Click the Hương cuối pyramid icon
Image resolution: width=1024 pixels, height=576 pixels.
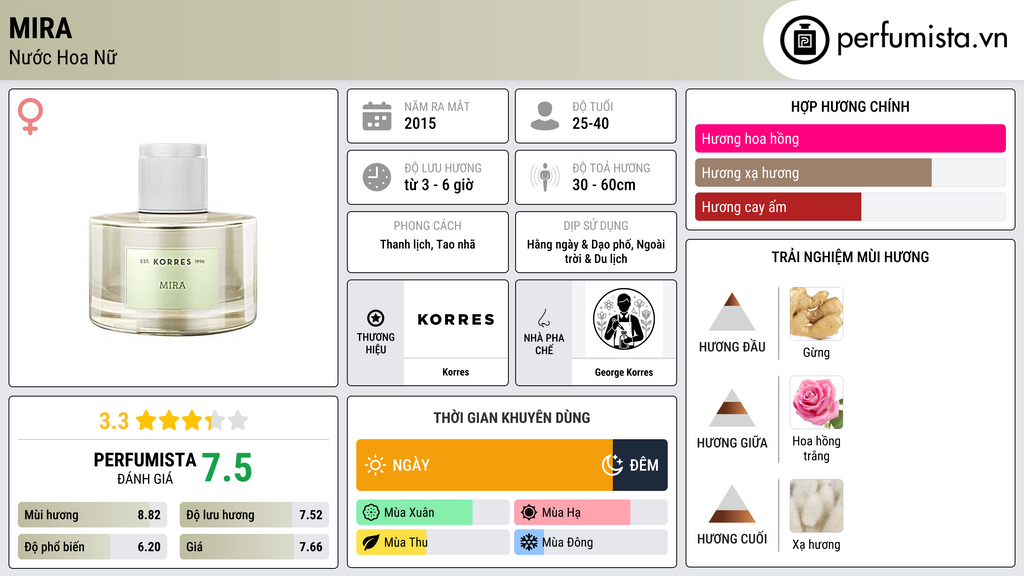pos(732,504)
